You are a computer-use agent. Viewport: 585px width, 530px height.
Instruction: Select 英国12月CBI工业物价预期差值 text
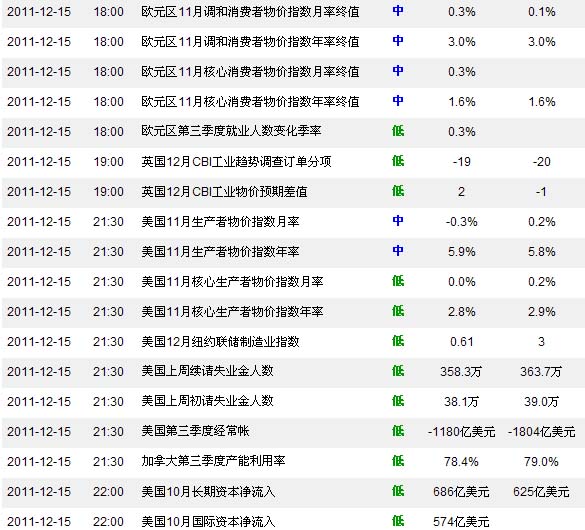coord(224,191)
